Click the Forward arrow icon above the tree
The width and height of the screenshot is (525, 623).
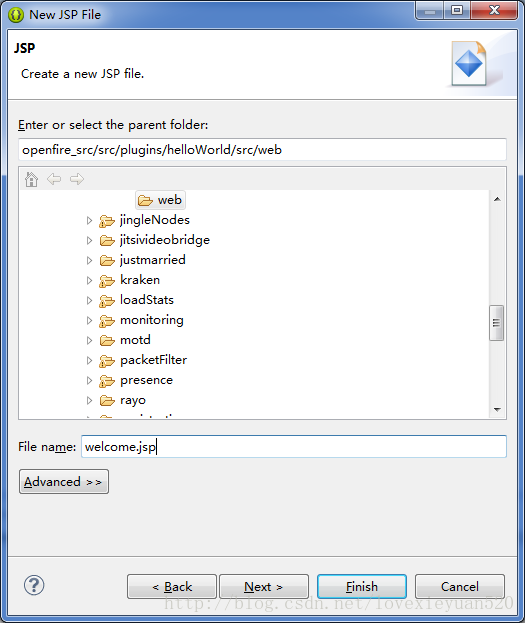(77, 179)
